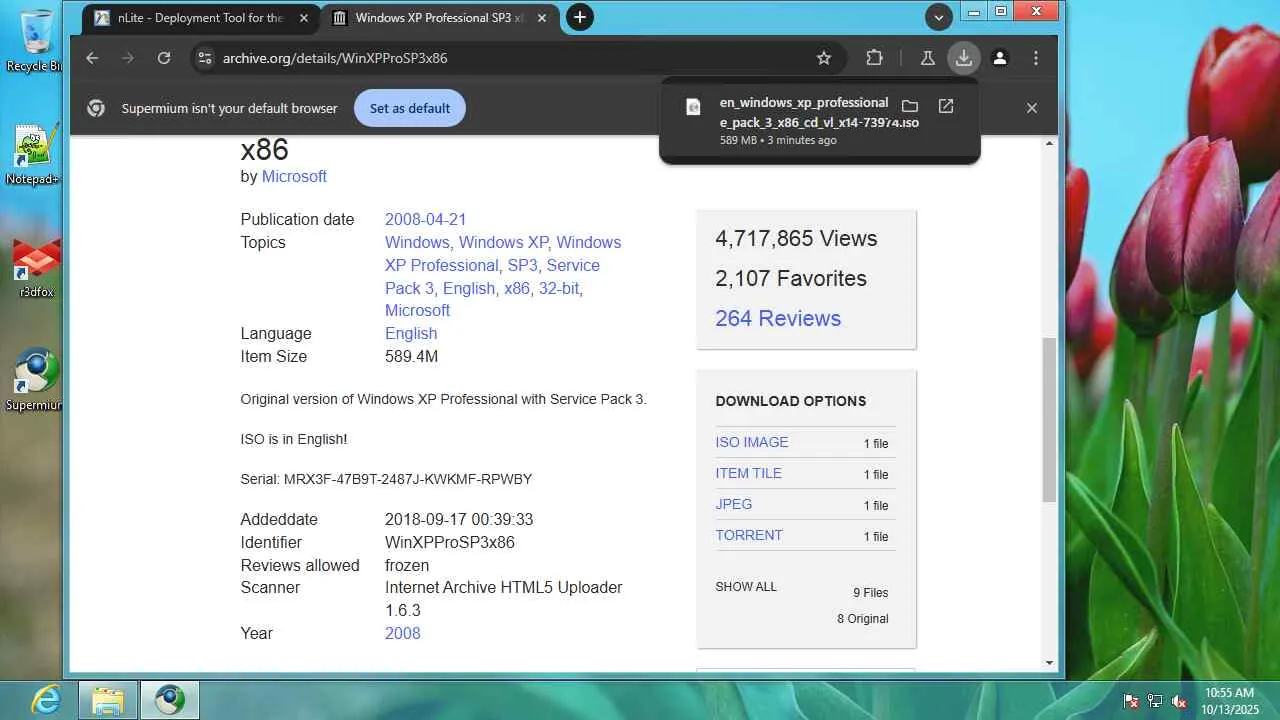The image size is (1280, 720).
Task: Open the tab search dropdown
Action: click(x=938, y=17)
